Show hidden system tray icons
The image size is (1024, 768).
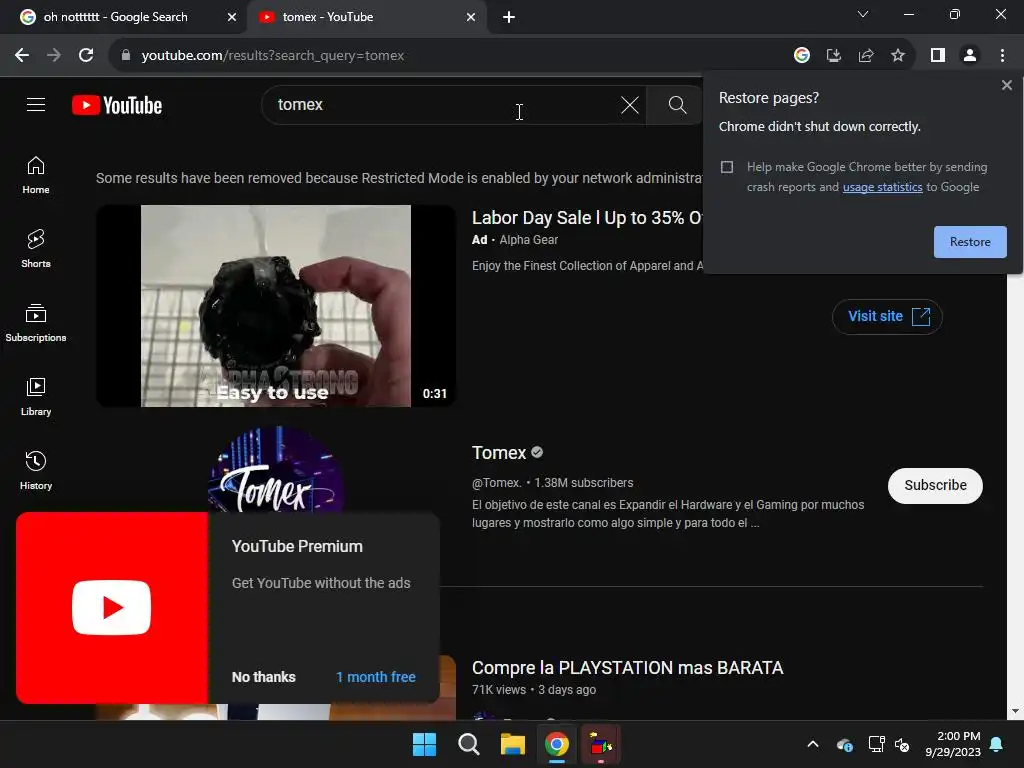pyautogui.click(x=812, y=744)
